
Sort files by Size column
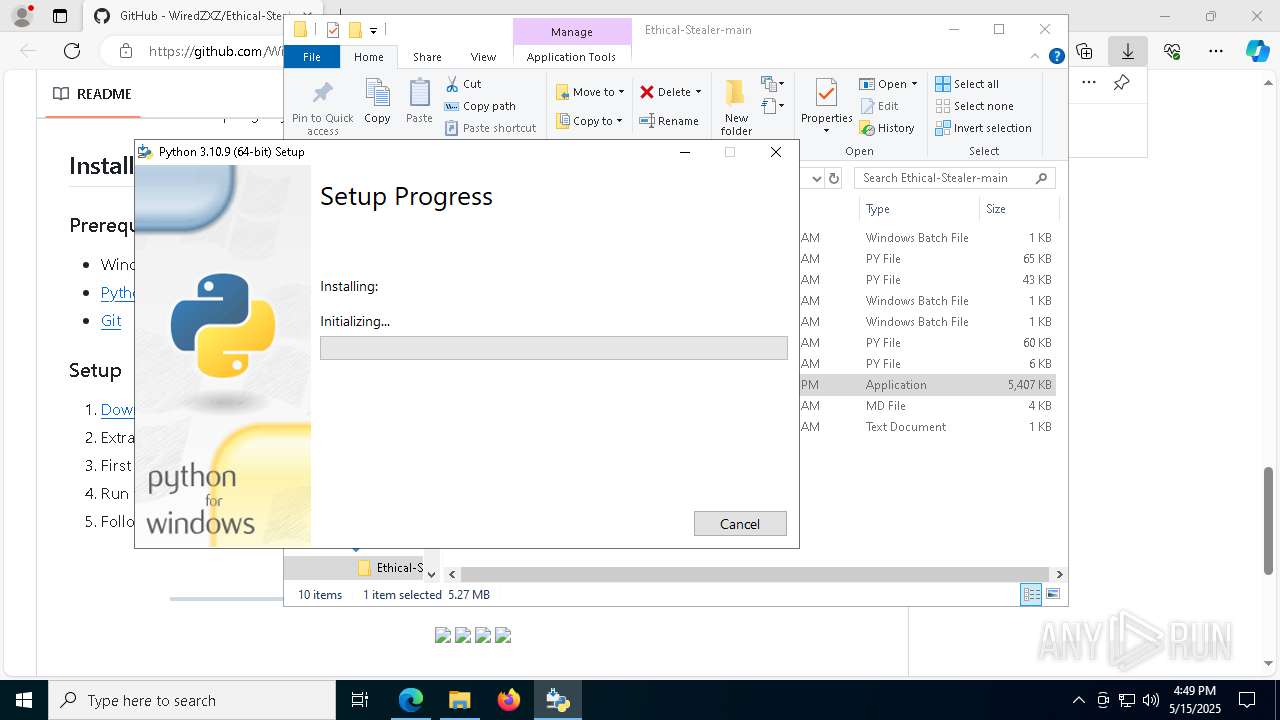point(1017,209)
